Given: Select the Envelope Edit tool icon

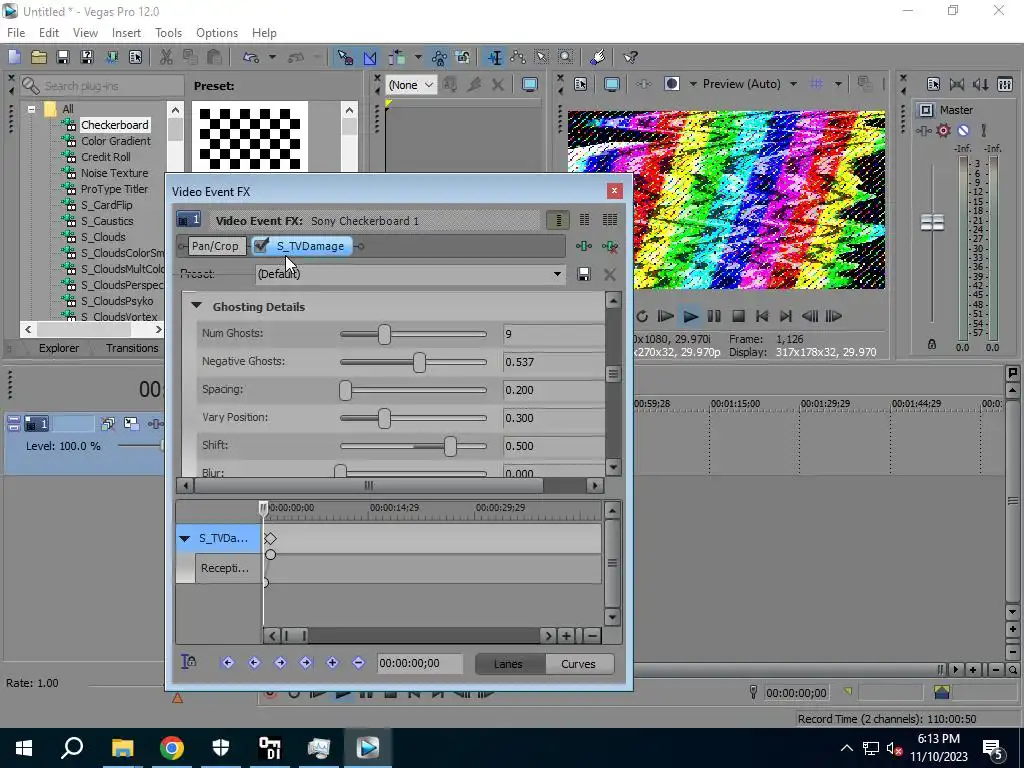Looking at the screenshot, I should click(518, 57).
